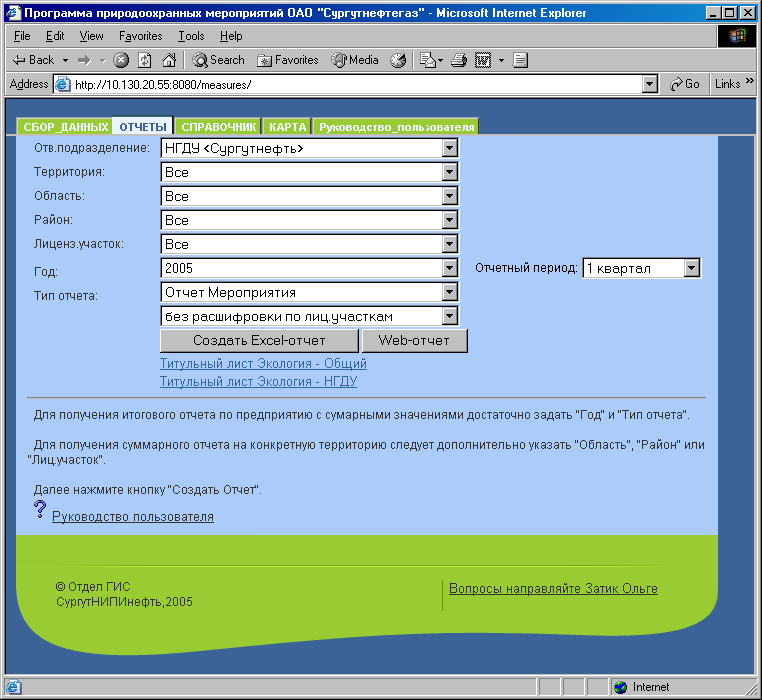
Task: Click Вопросы направляйте Затик Ольге link
Action: coord(553,588)
